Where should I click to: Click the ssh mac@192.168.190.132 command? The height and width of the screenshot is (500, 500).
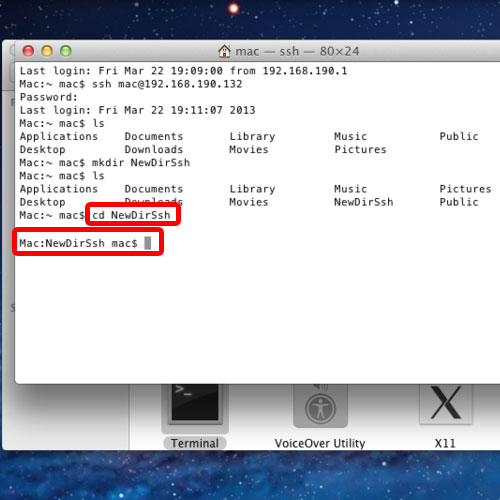[x=167, y=84]
